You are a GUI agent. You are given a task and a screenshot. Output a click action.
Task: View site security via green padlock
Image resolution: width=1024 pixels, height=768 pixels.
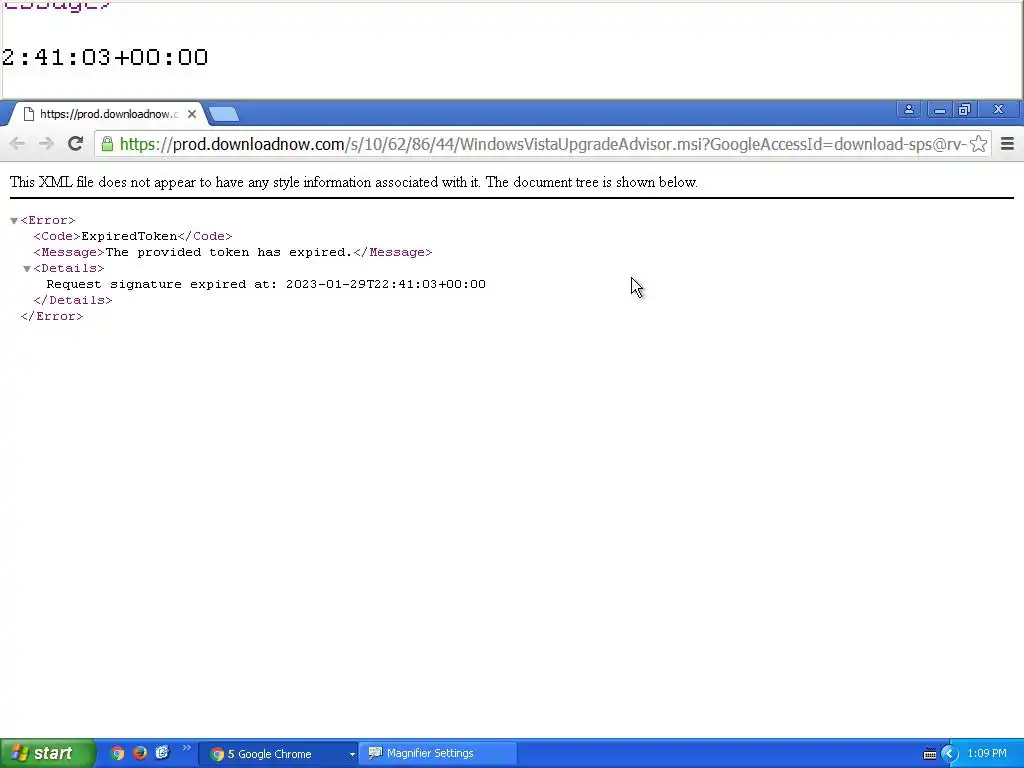(x=107, y=144)
